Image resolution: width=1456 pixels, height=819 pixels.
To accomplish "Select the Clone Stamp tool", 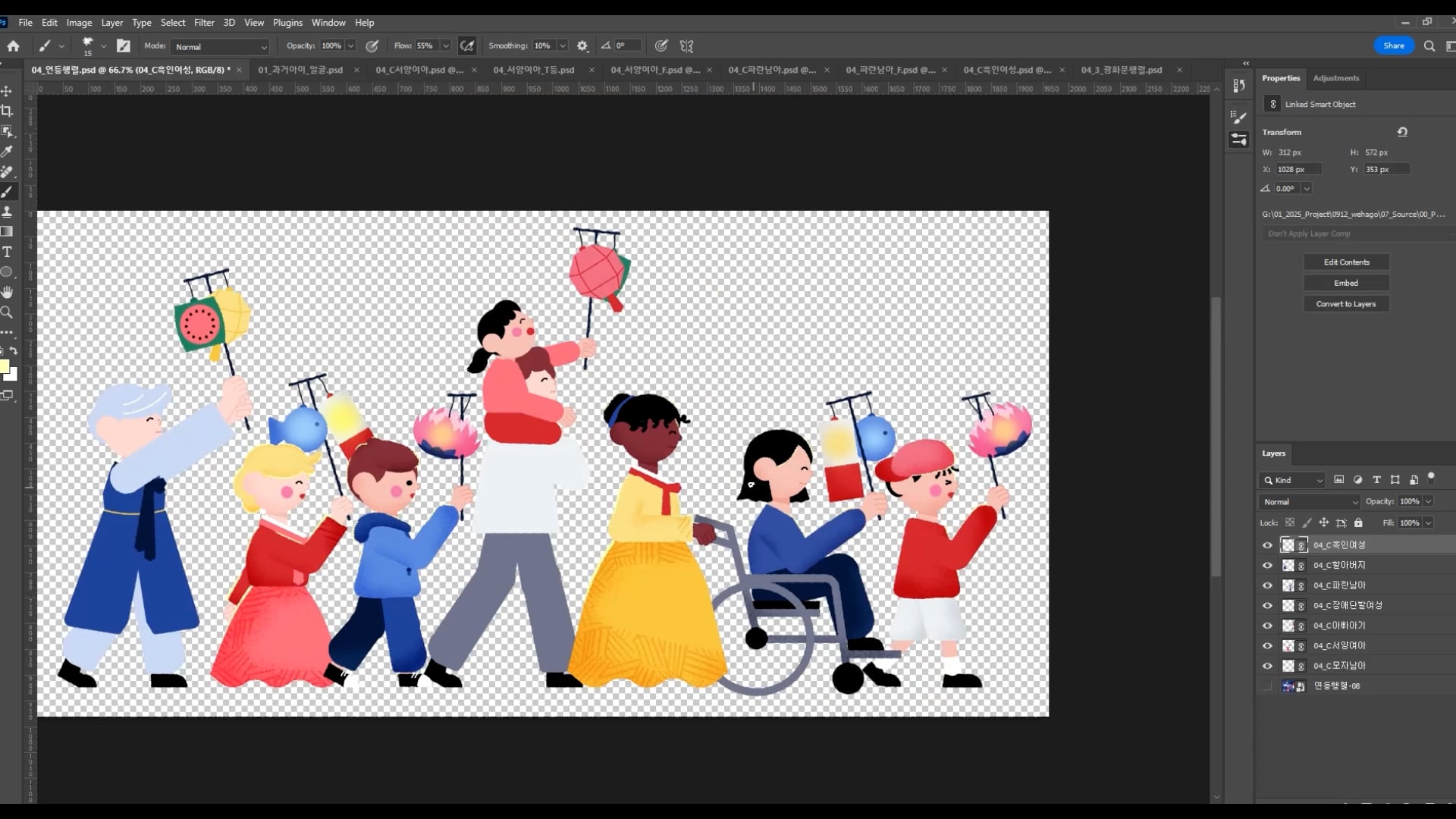I will pos(7,212).
